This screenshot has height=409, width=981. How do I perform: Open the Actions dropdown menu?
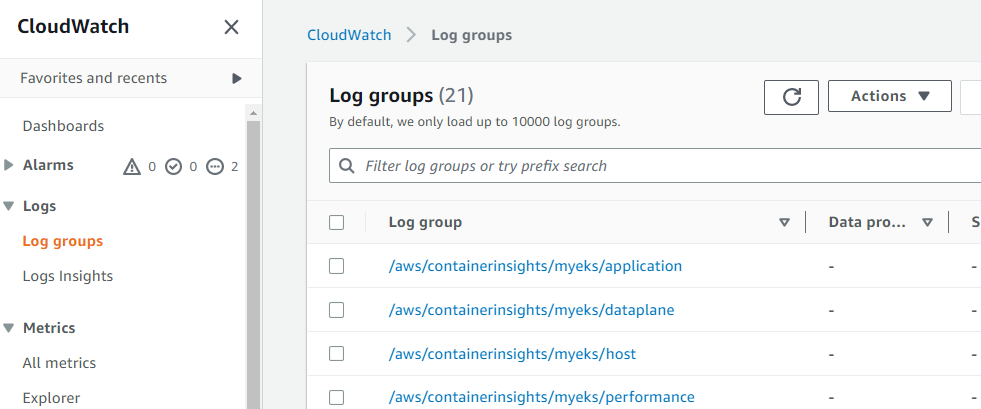[x=889, y=96]
